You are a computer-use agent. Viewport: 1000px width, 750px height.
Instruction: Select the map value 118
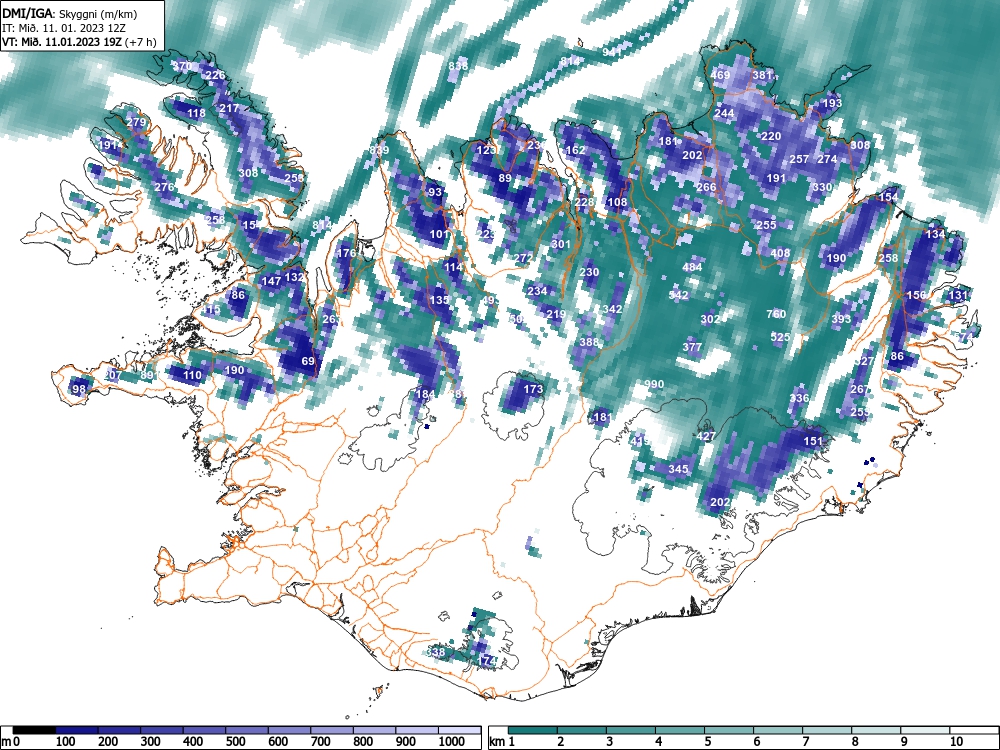click(x=196, y=113)
